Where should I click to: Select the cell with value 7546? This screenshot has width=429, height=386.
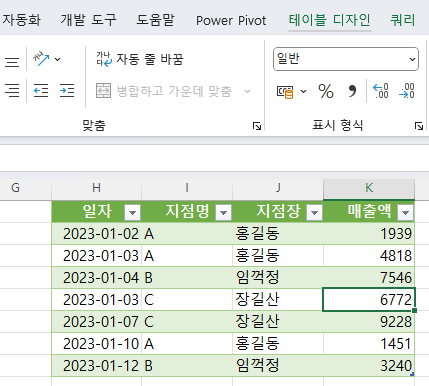(369, 278)
